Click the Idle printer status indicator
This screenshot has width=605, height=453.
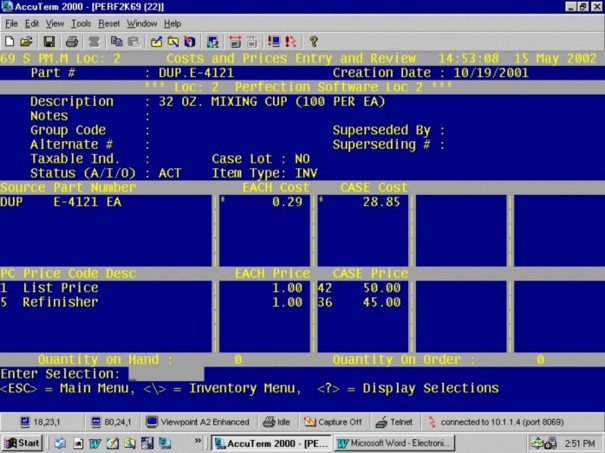coord(276,422)
